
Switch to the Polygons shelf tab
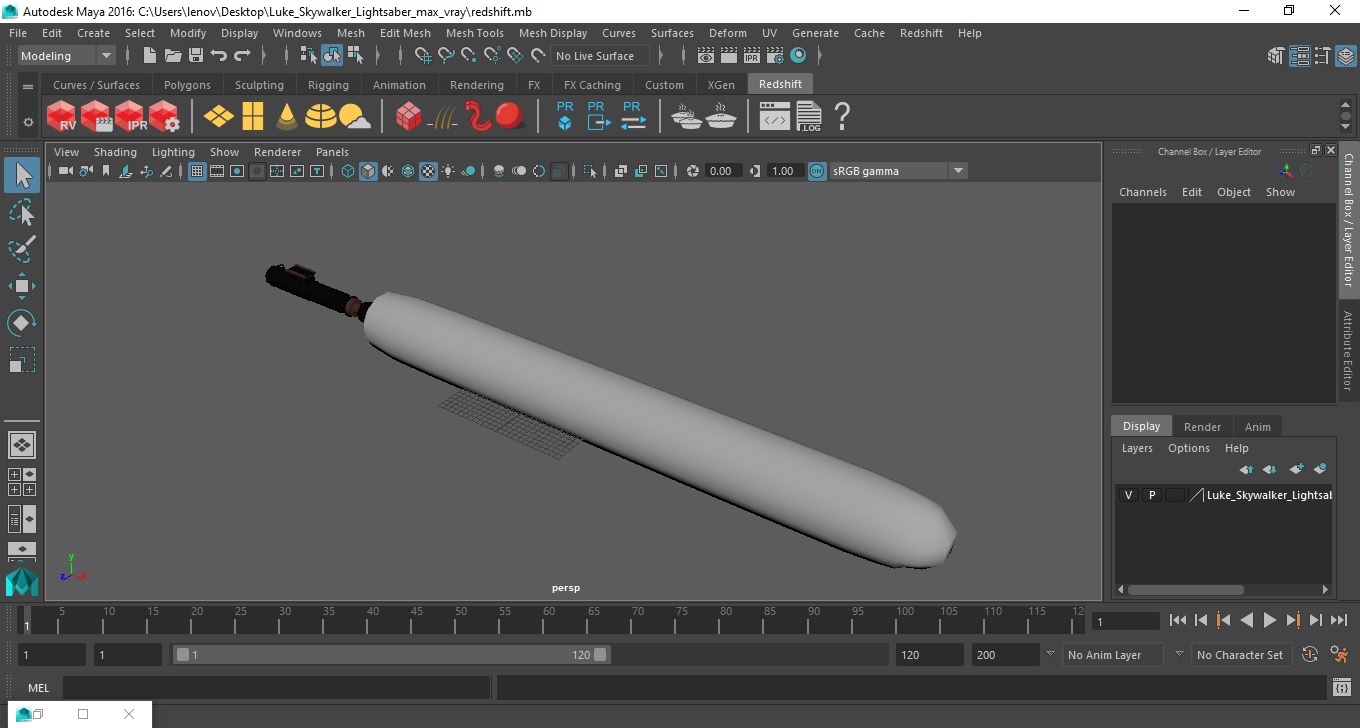(187, 85)
